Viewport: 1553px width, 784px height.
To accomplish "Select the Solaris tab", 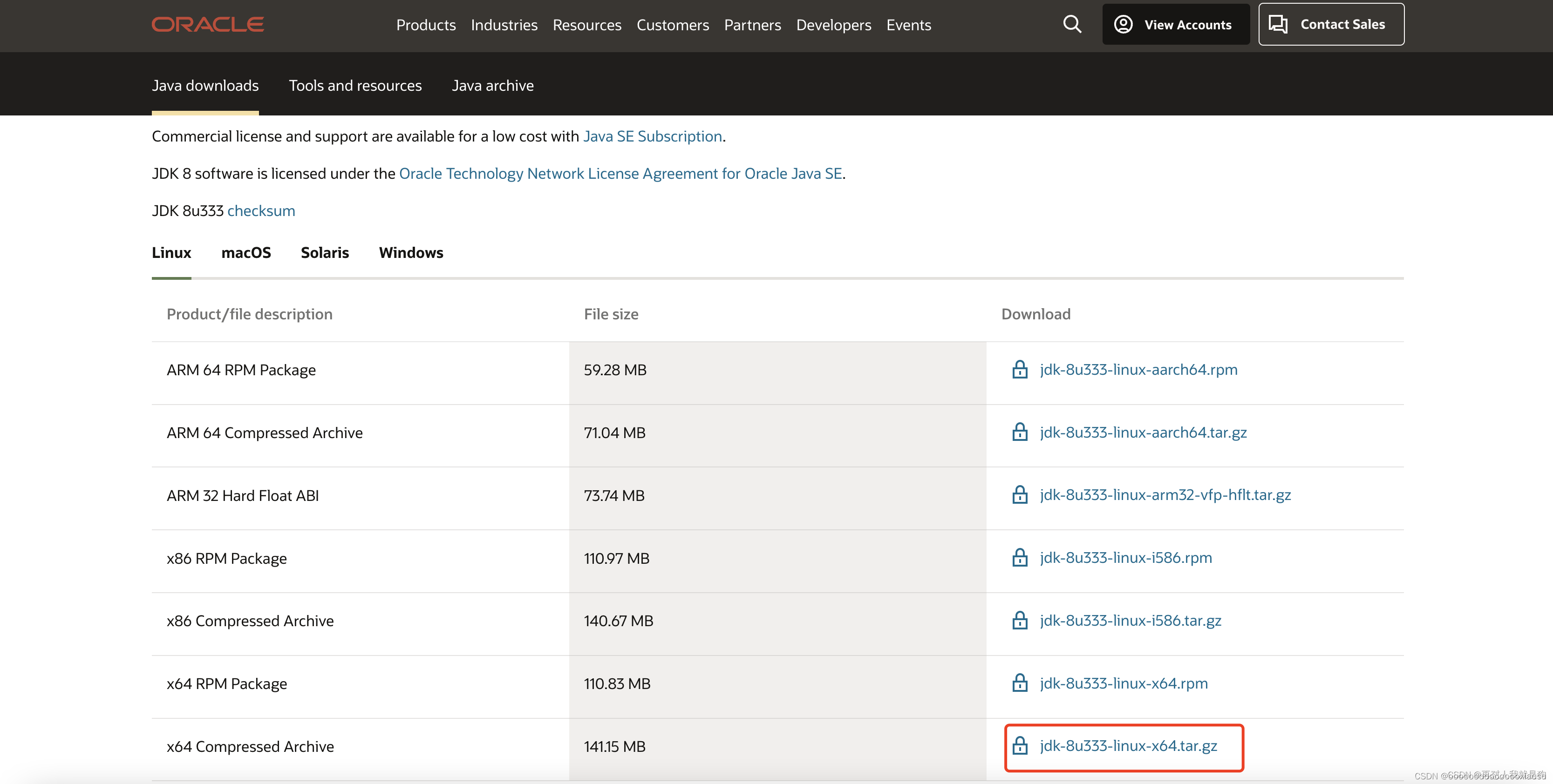I will click(324, 252).
